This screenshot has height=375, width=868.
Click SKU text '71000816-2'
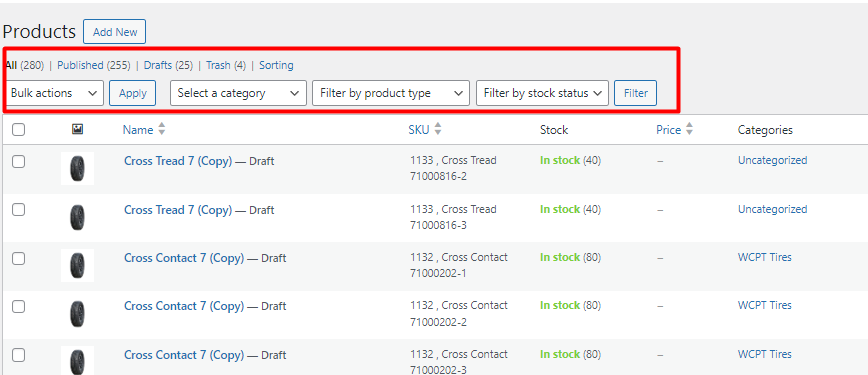click(437, 176)
